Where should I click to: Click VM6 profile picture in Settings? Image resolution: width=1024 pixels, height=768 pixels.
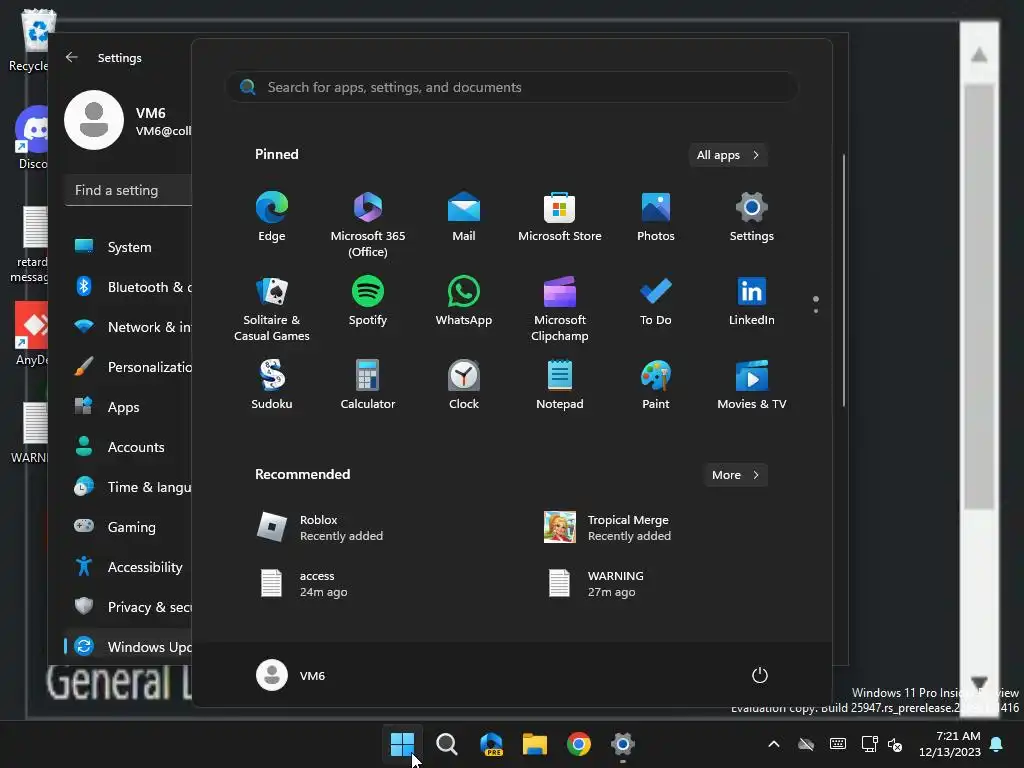pos(94,120)
